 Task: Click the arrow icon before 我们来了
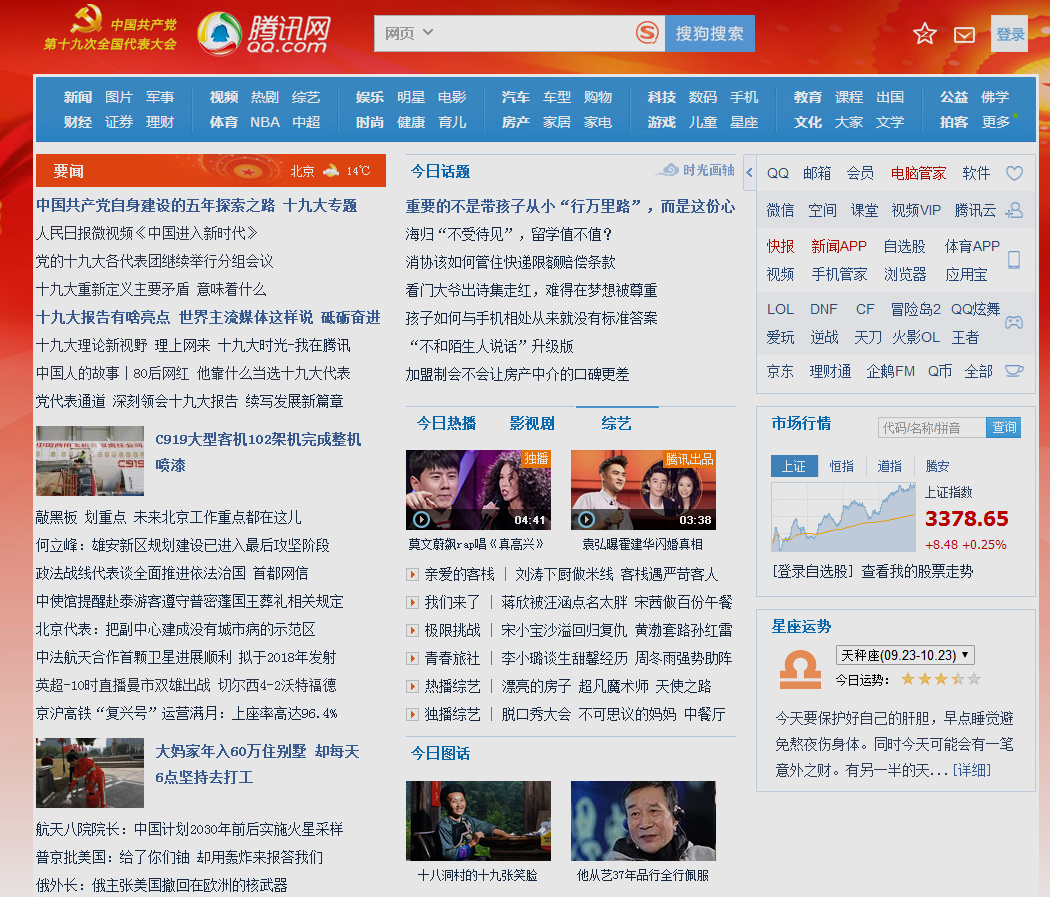click(412, 602)
